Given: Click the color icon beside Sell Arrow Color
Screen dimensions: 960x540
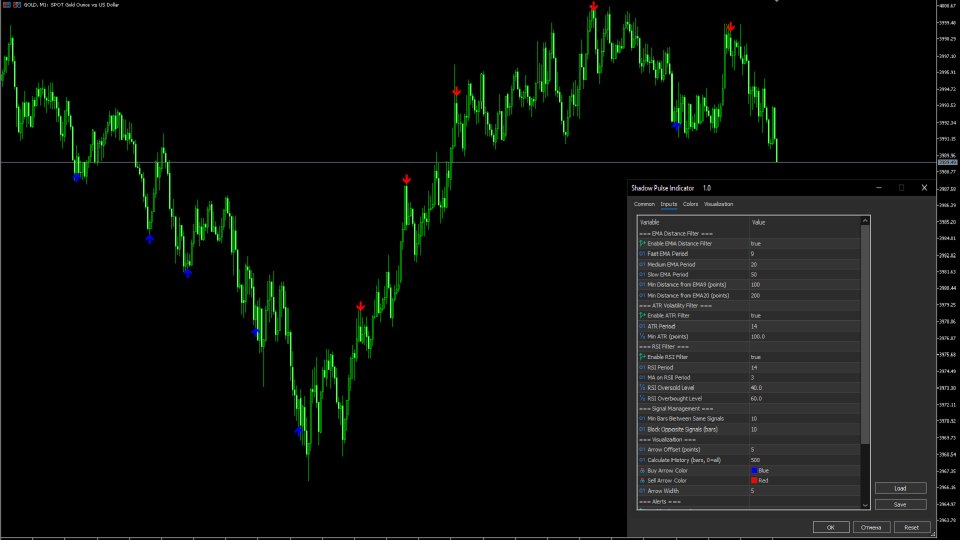Looking at the screenshot, I should tap(642, 481).
